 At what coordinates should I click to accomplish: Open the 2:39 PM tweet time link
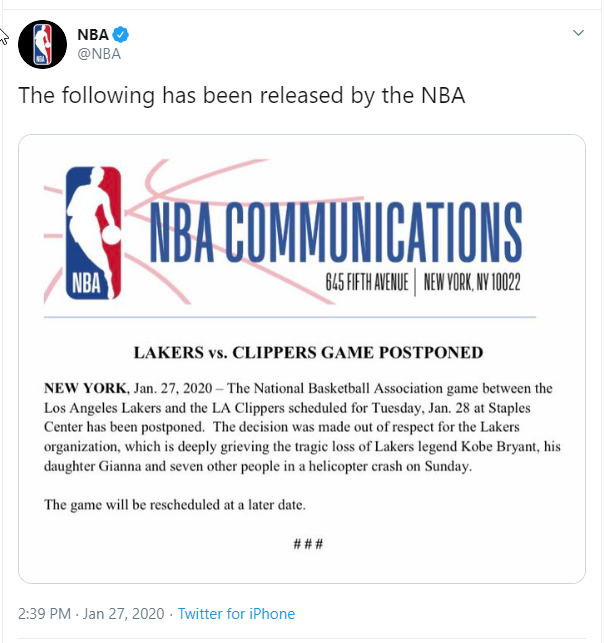pyautogui.click(x=45, y=614)
